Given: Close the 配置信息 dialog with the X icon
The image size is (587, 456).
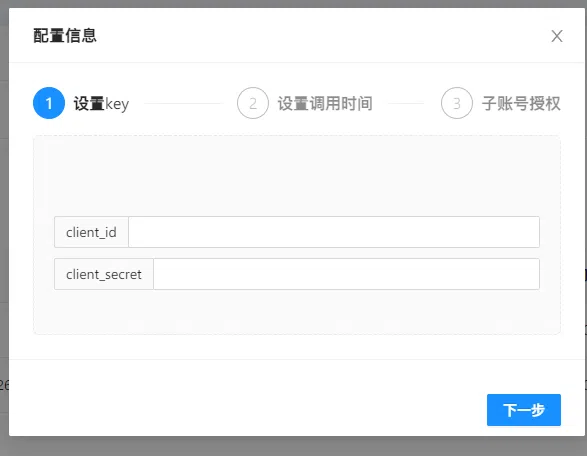Looking at the screenshot, I should coord(557,36).
